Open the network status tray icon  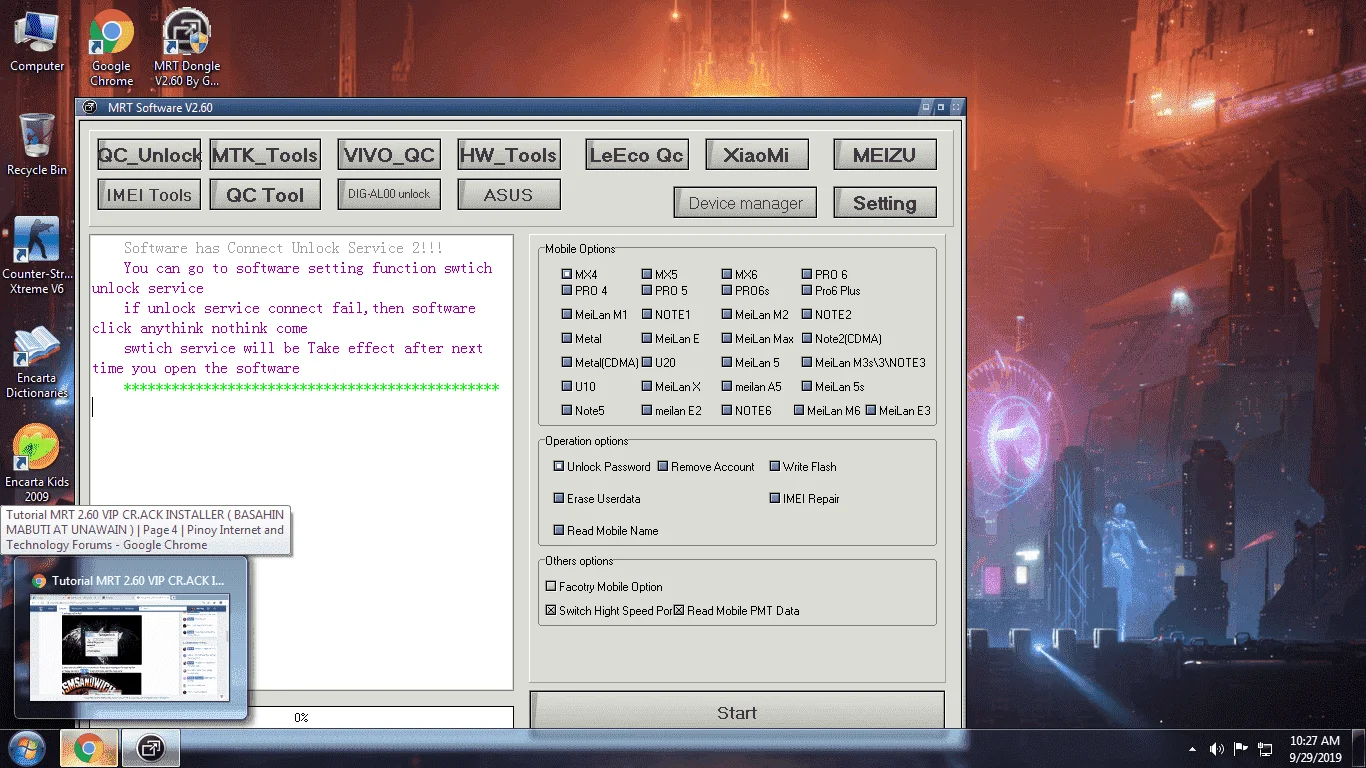coord(1265,749)
